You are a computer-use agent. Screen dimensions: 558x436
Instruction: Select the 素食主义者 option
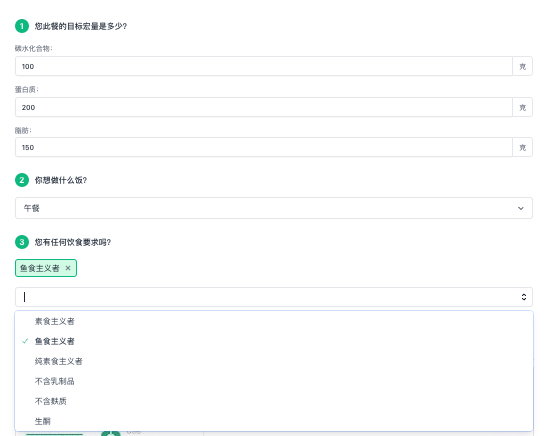274,321
